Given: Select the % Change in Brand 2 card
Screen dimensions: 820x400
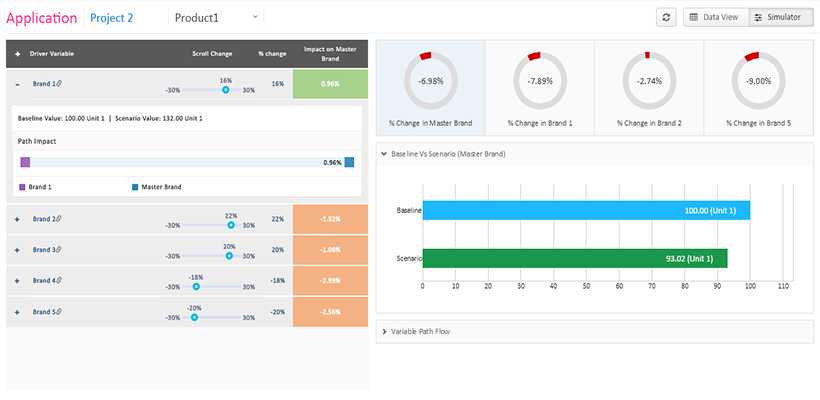Looking at the screenshot, I should (649, 87).
